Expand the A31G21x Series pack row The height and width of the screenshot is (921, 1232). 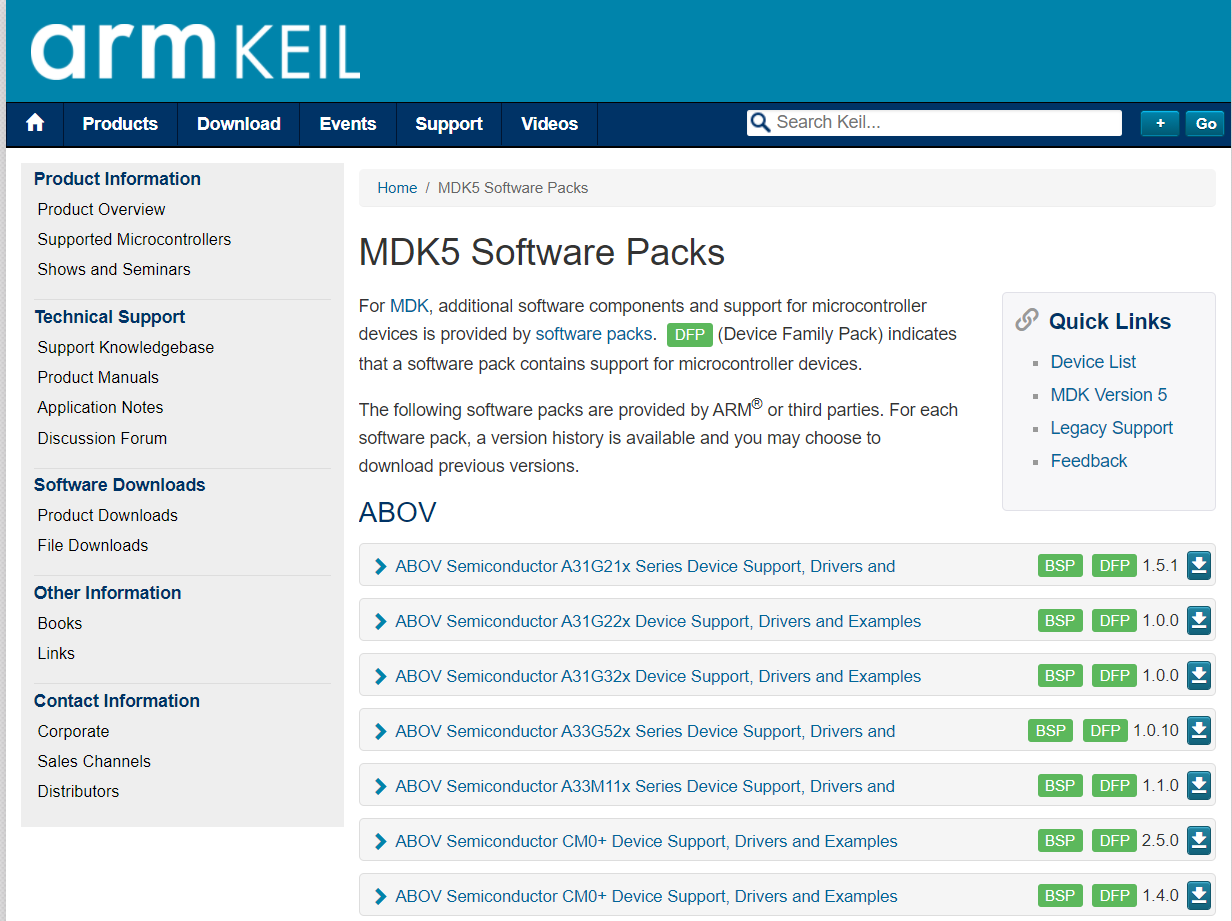(380, 566)
